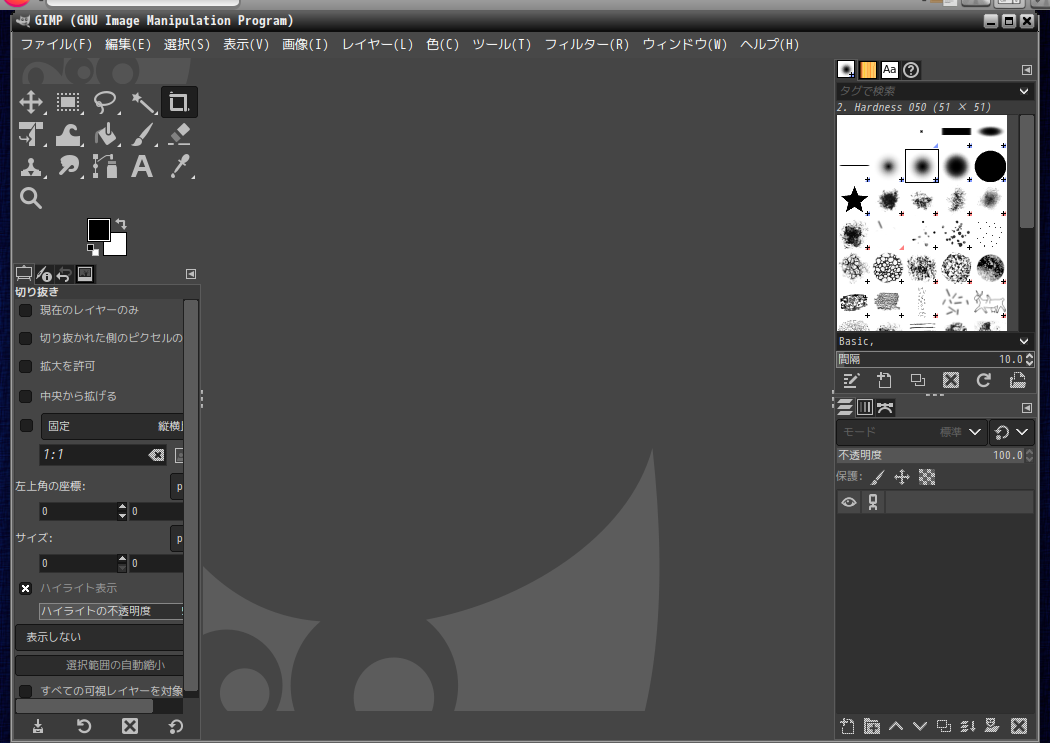The image size is (1050, 743).
Task: Toggle lock position and size for layer
Action: click(902, 477)
